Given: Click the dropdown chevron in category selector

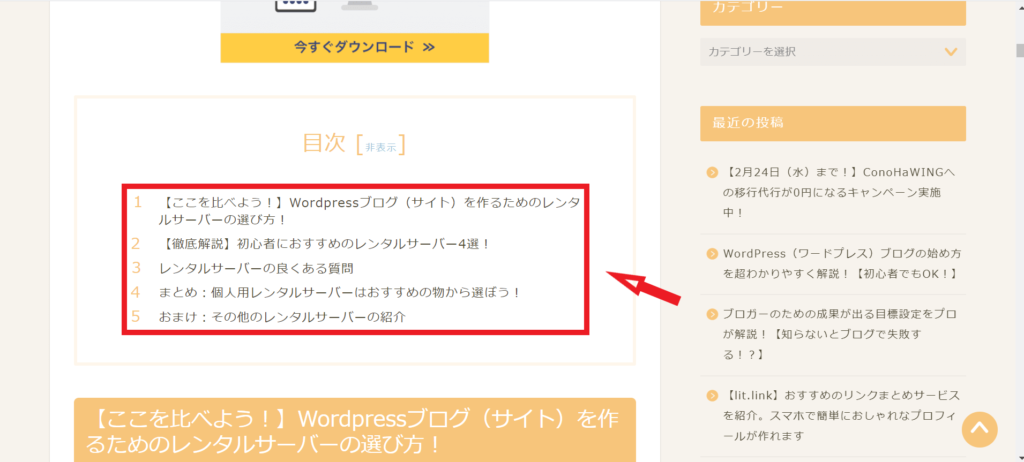Looking at the screenshot, I should [x=950, y=52].
